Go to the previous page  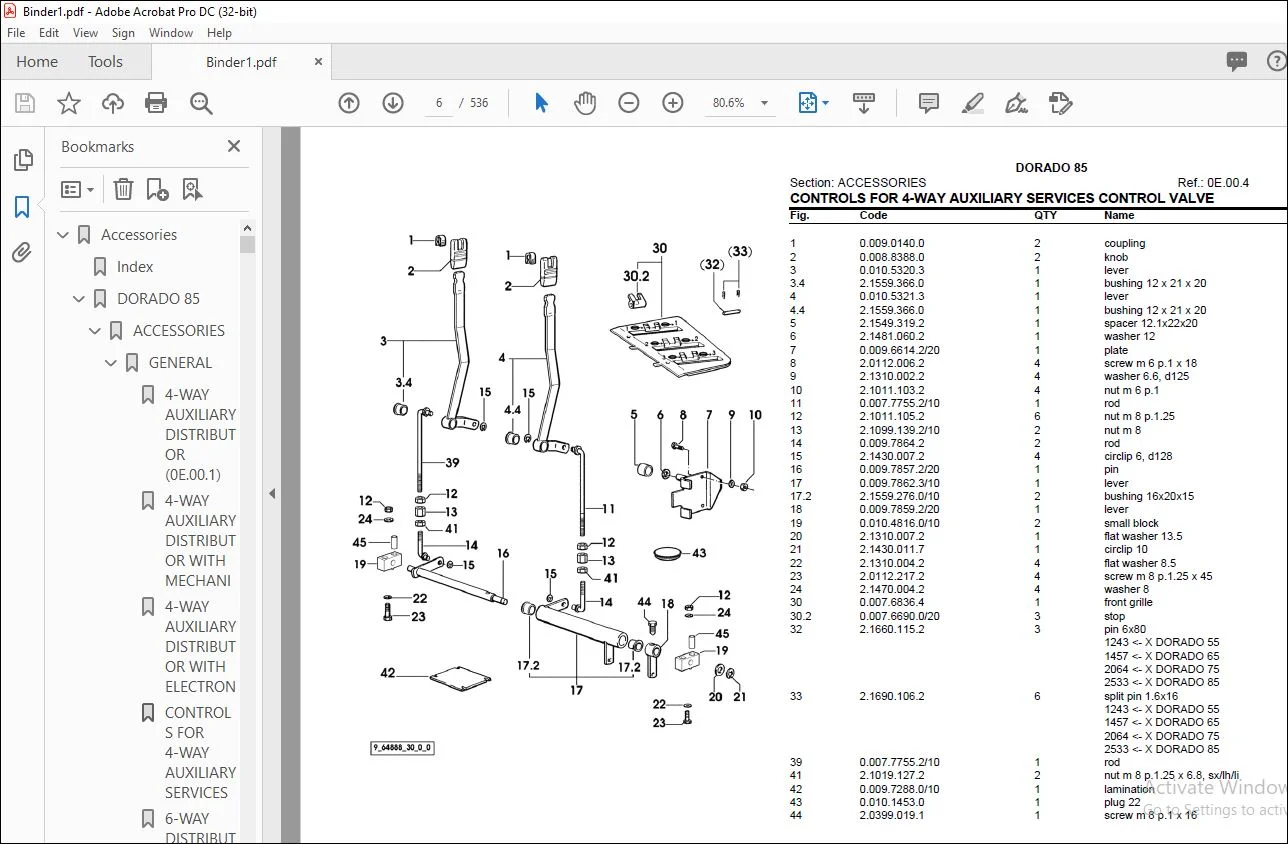[349, 103]
